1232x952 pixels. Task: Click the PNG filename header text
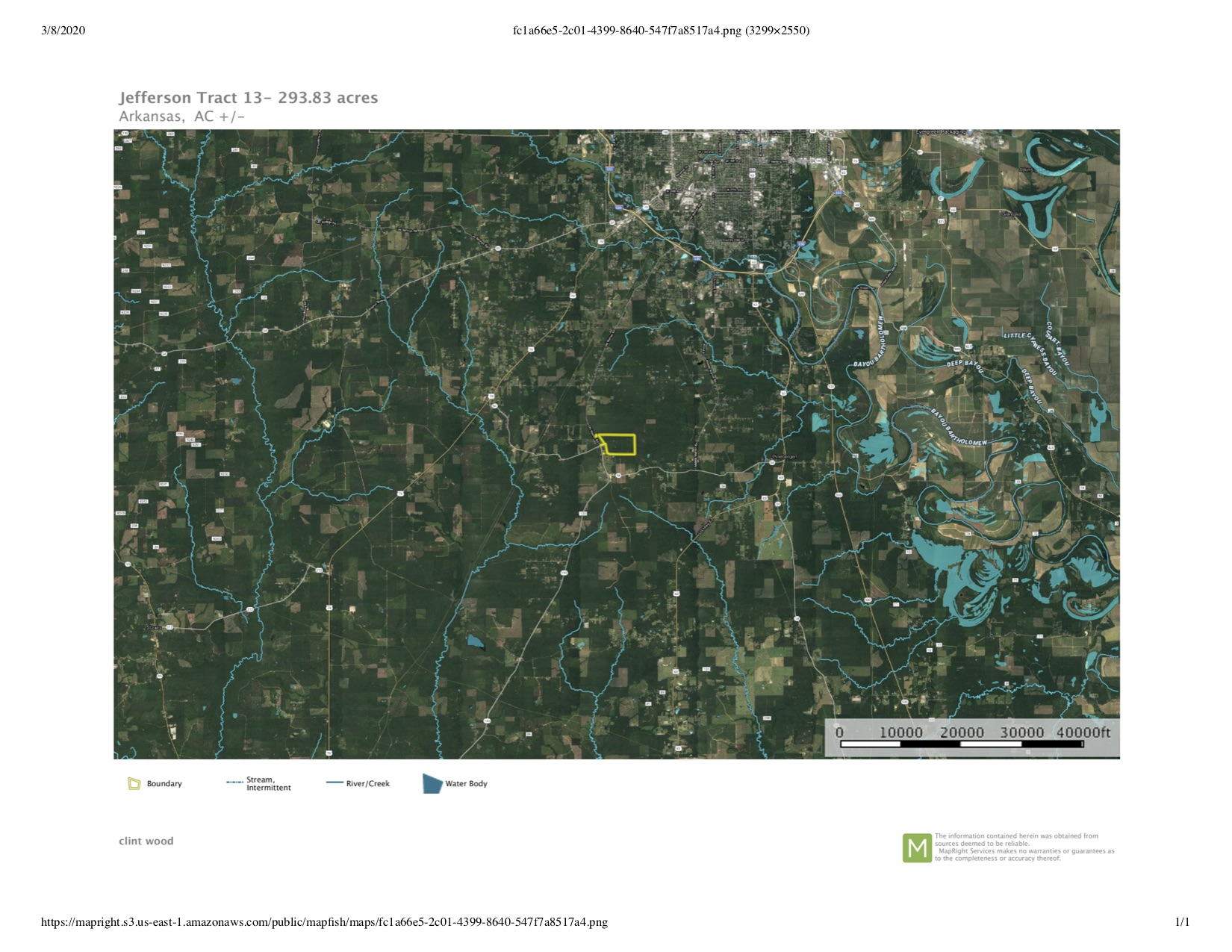(661, 31)
